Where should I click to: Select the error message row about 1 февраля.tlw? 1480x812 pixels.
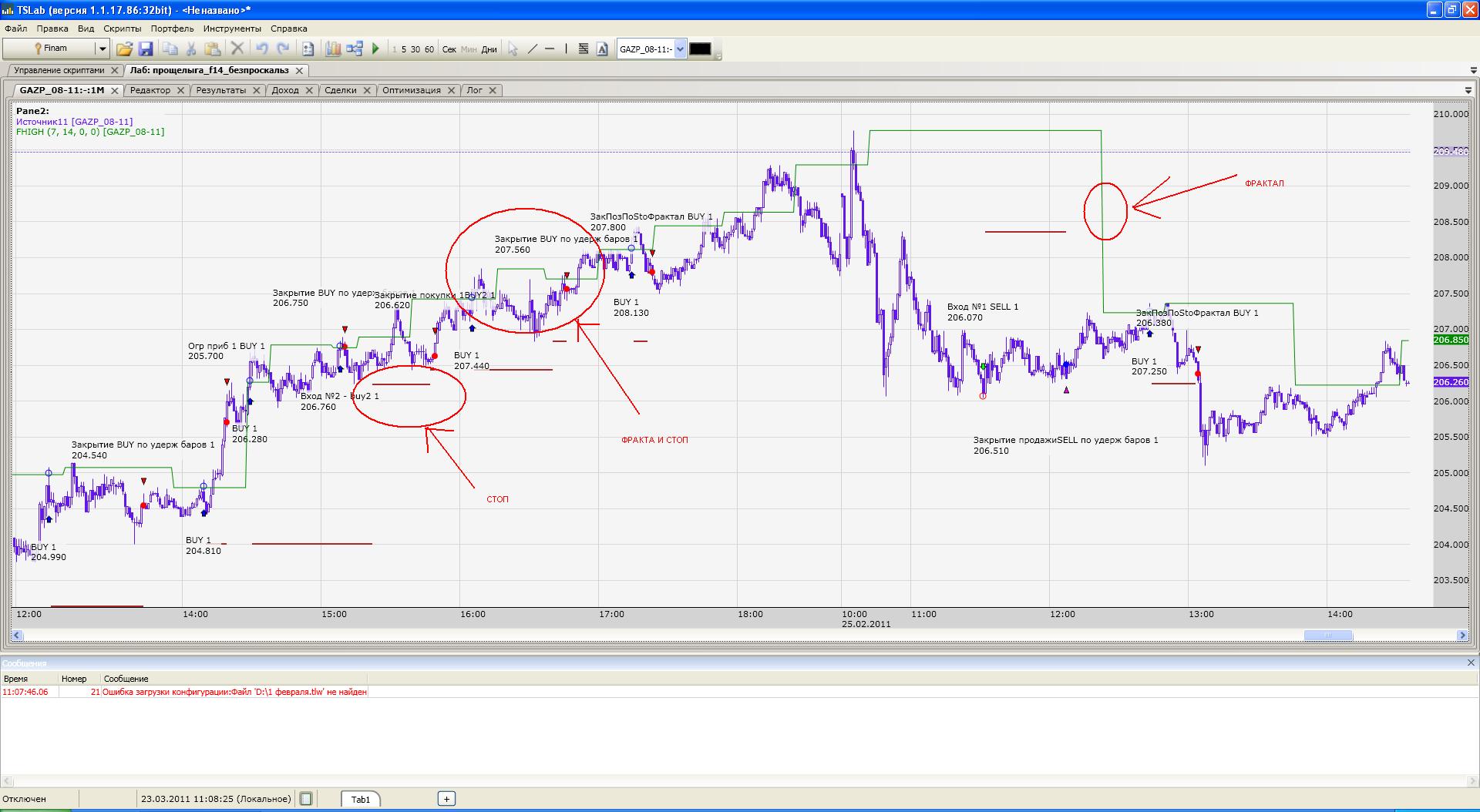coord(185,692)
